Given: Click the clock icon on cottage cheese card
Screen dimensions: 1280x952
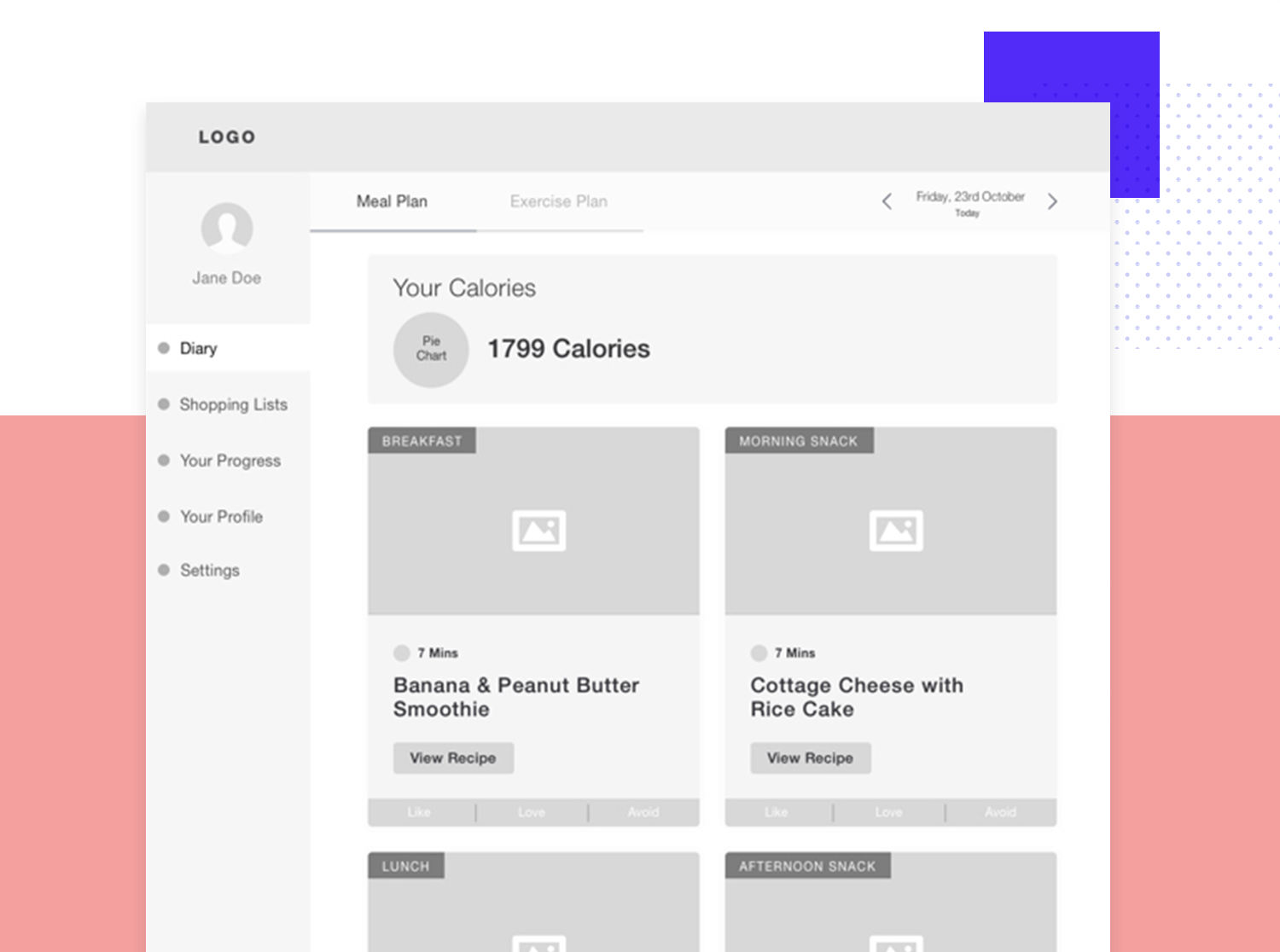Looking at the screenshot, I should click(x=759, y=653).
